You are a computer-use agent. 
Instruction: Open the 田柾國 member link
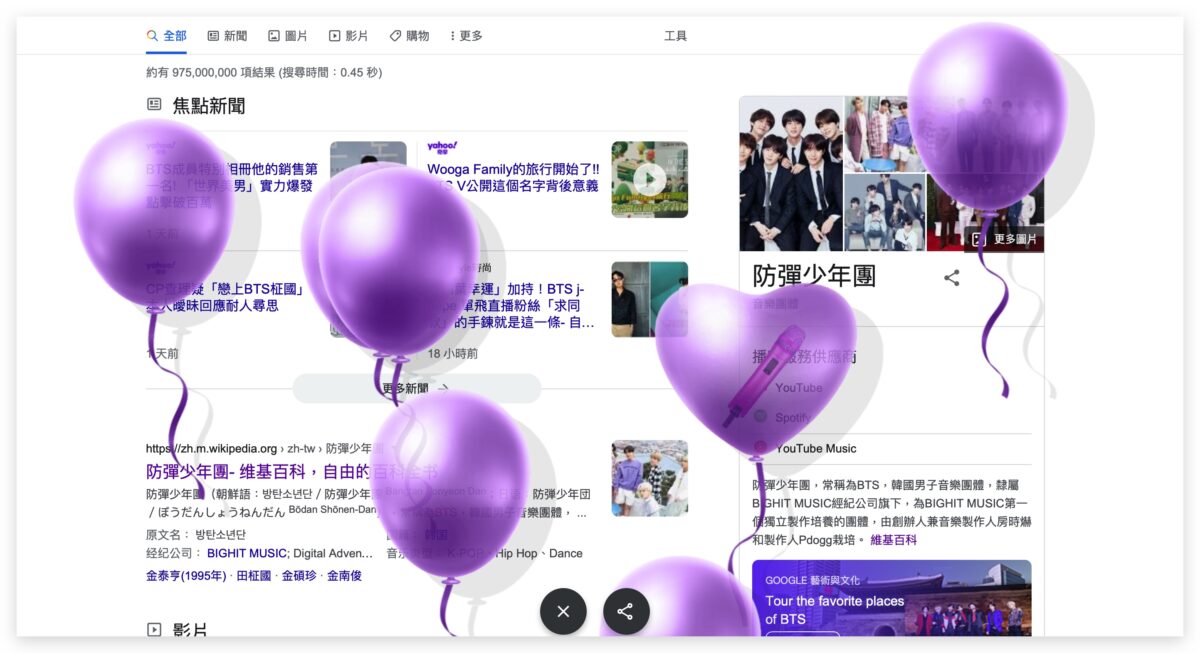[x=254, y=576]
